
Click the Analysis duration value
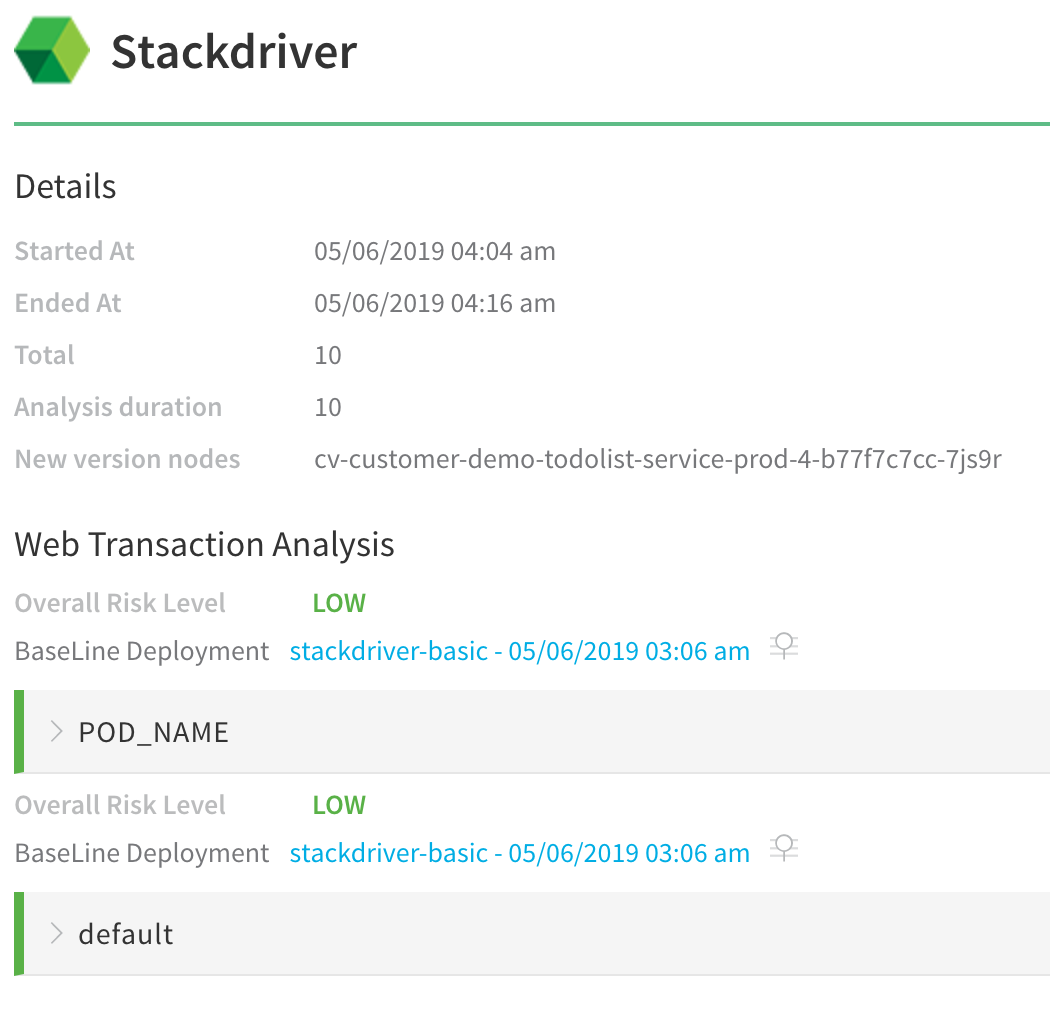(x=328, y=407)
